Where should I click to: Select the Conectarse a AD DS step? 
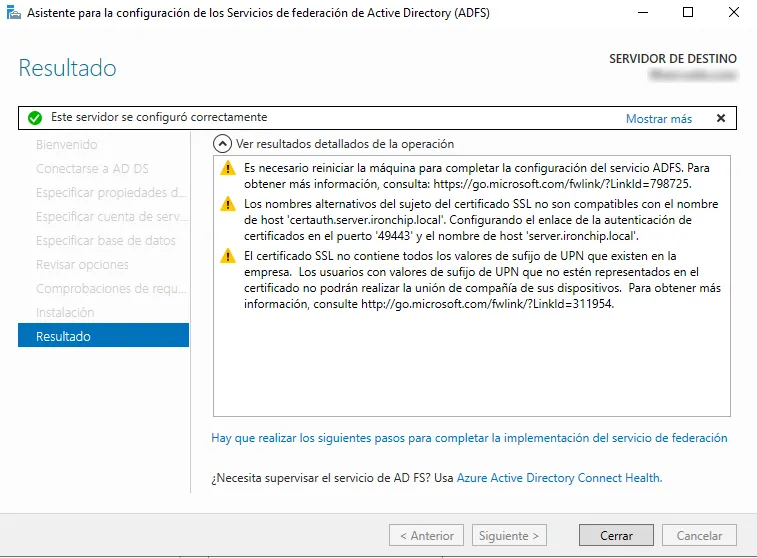[x=92, y=168]
